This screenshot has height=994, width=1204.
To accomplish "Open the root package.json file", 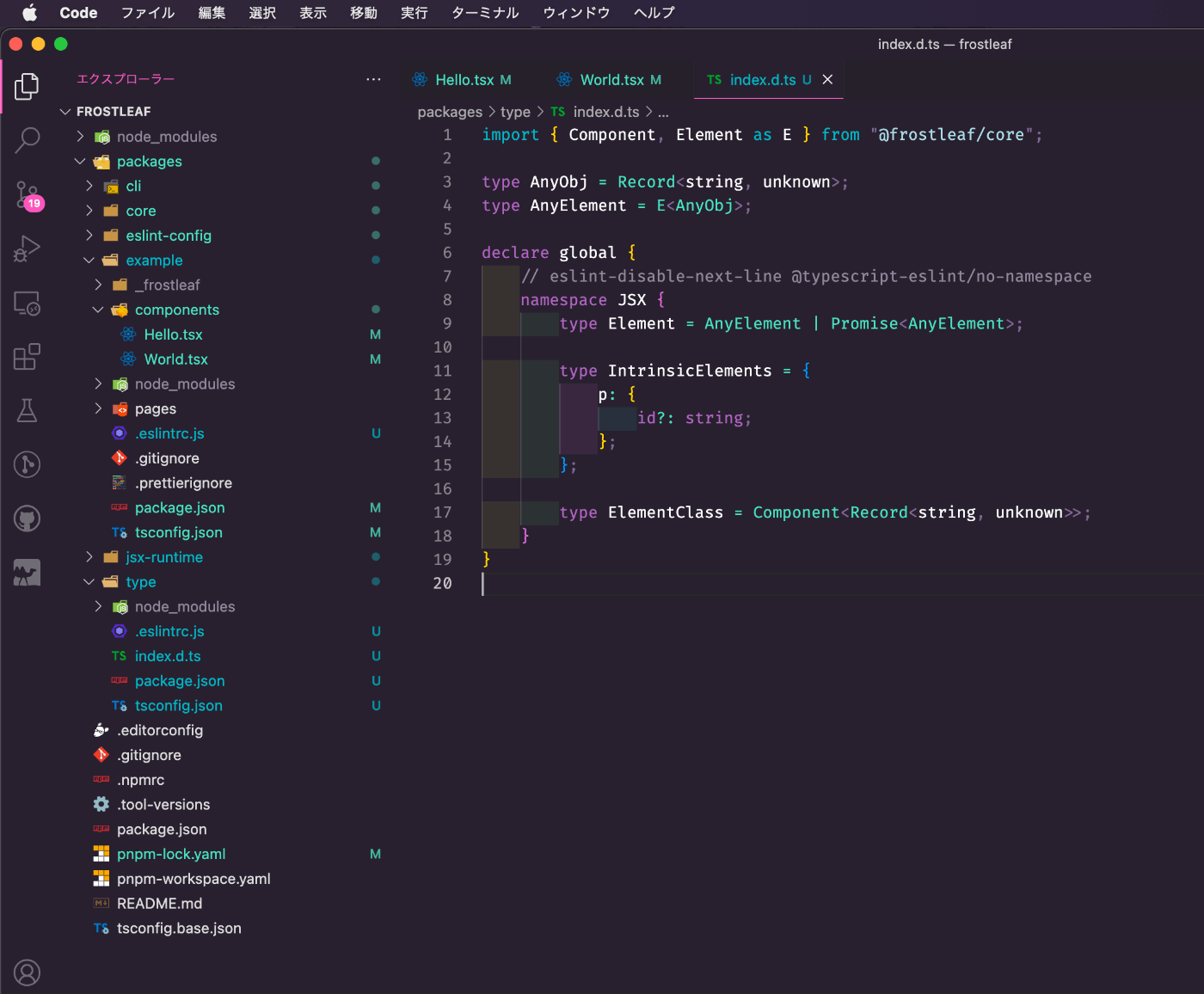I will [x=162, y=830].
